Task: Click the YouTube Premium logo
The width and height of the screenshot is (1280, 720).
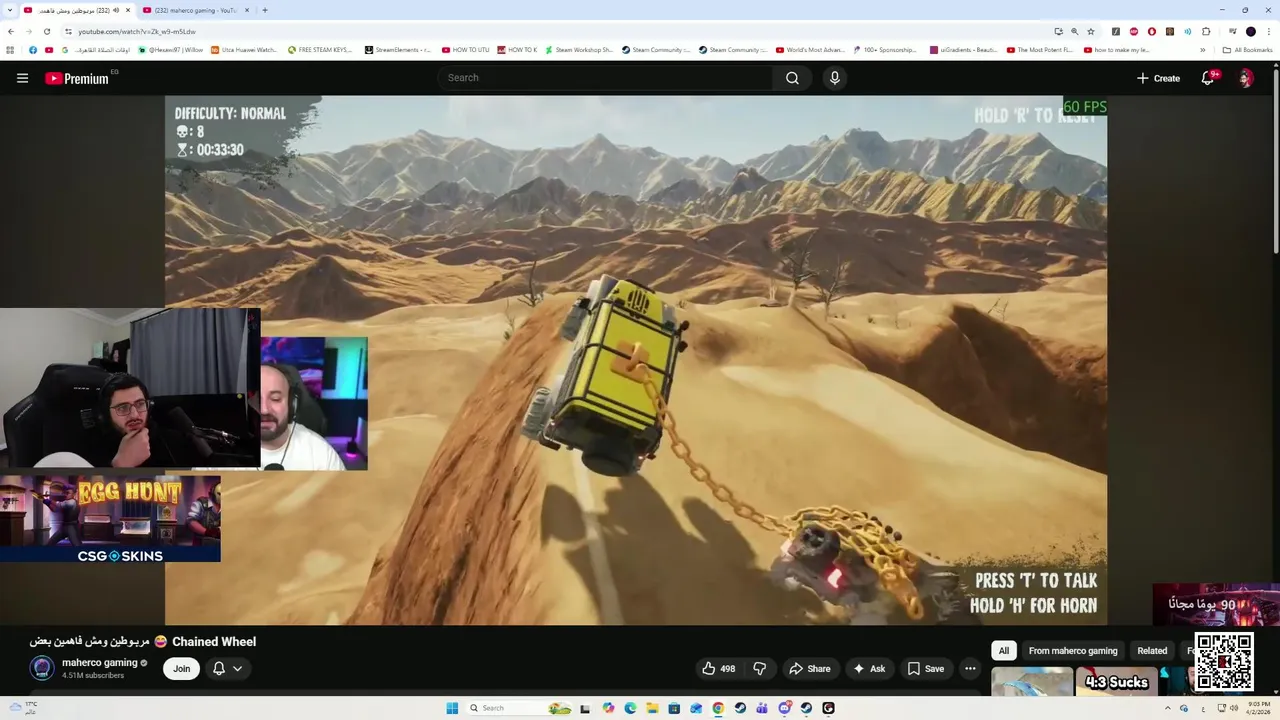Action: point(77,78)
